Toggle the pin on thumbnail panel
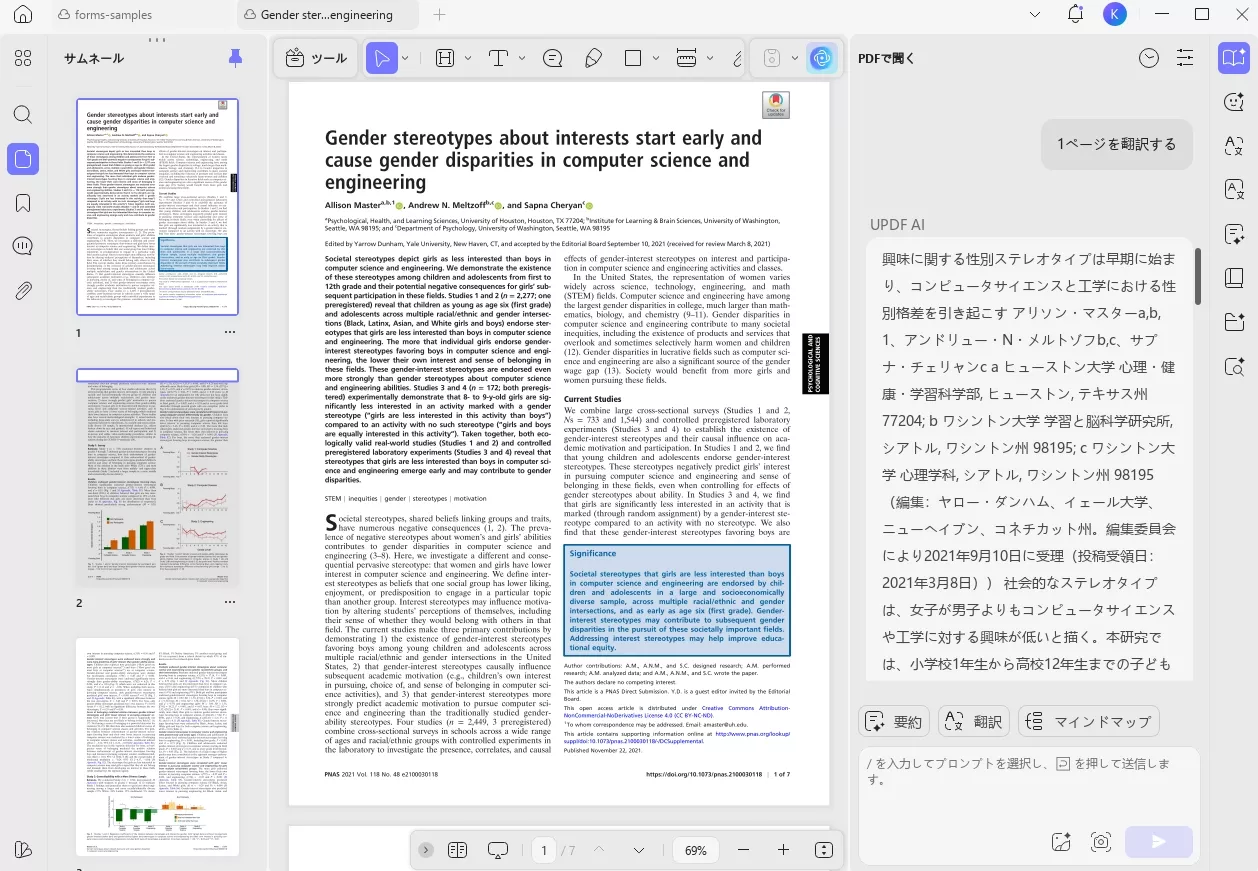 point(235,58)
